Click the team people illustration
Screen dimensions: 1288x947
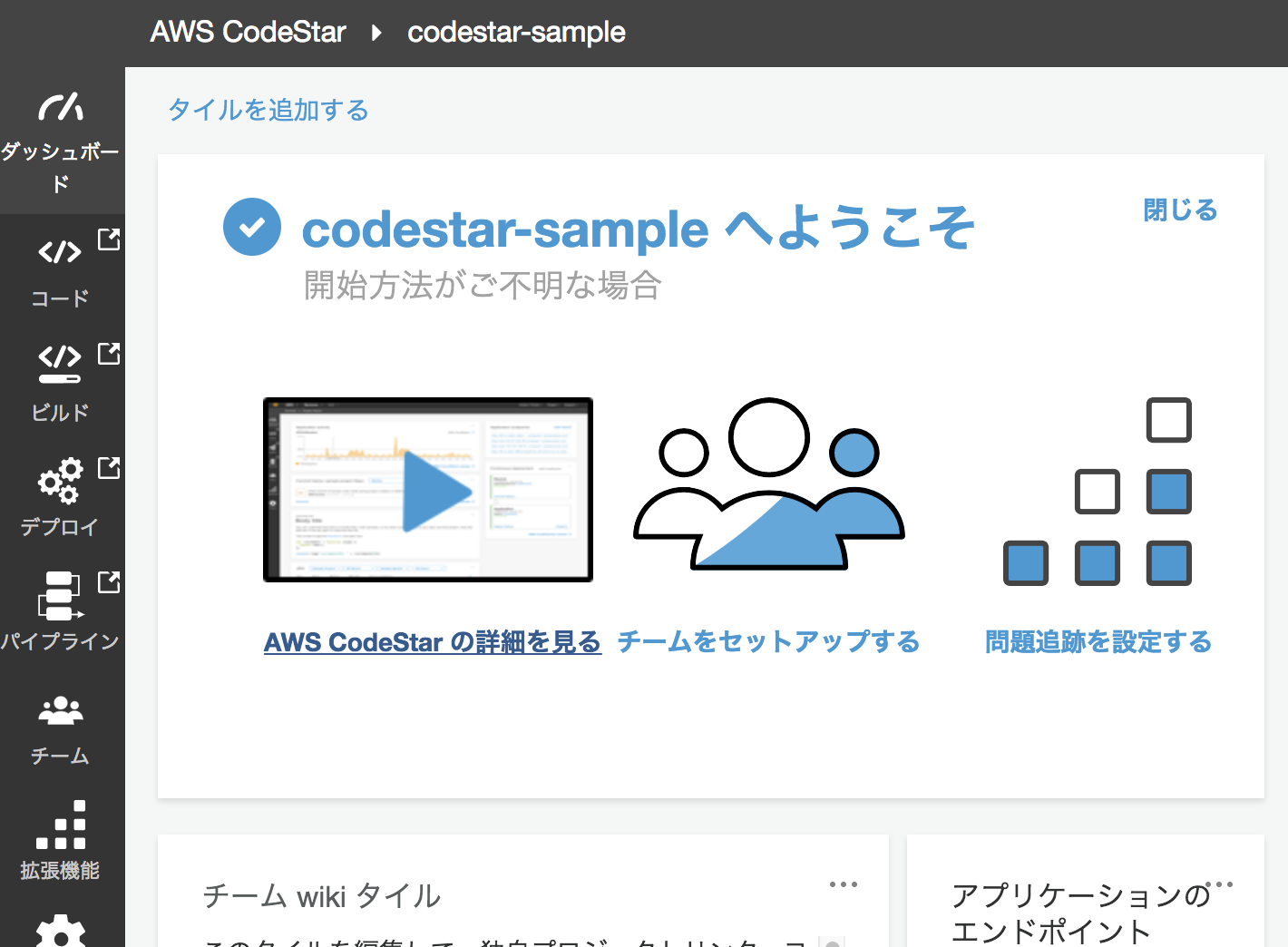(x=769, y=483)
